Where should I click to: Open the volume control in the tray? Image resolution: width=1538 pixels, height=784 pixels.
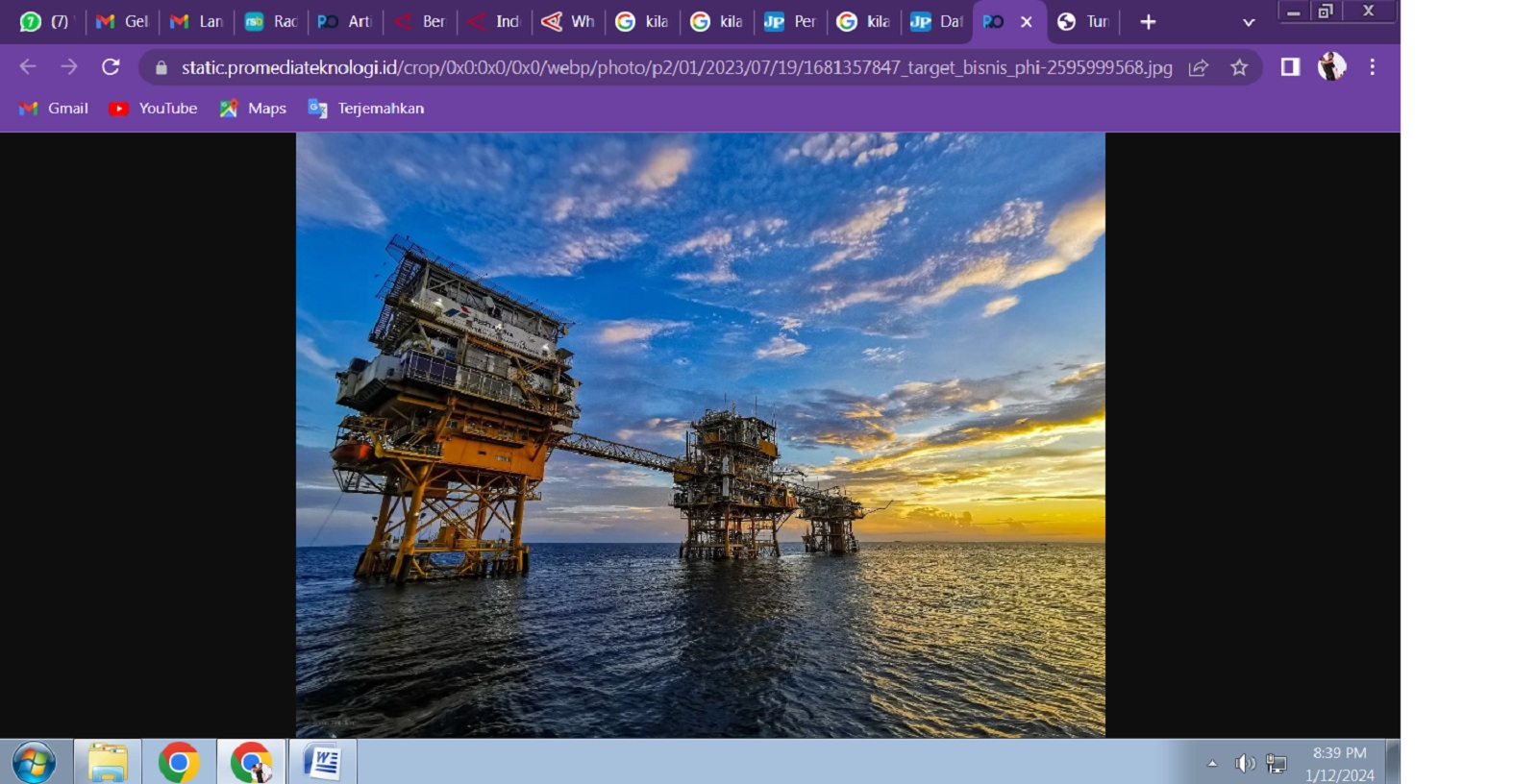click(x=1245, y=764)
